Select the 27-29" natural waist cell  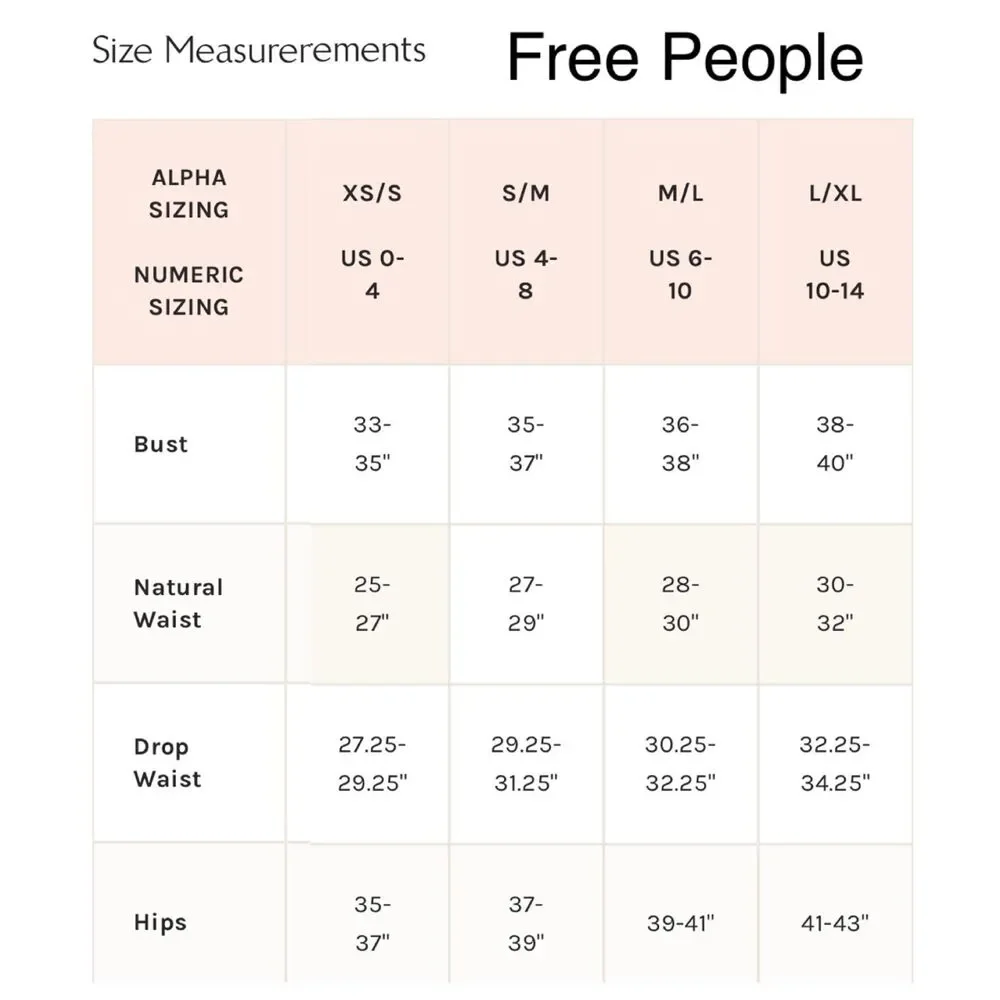pos(526,603)
